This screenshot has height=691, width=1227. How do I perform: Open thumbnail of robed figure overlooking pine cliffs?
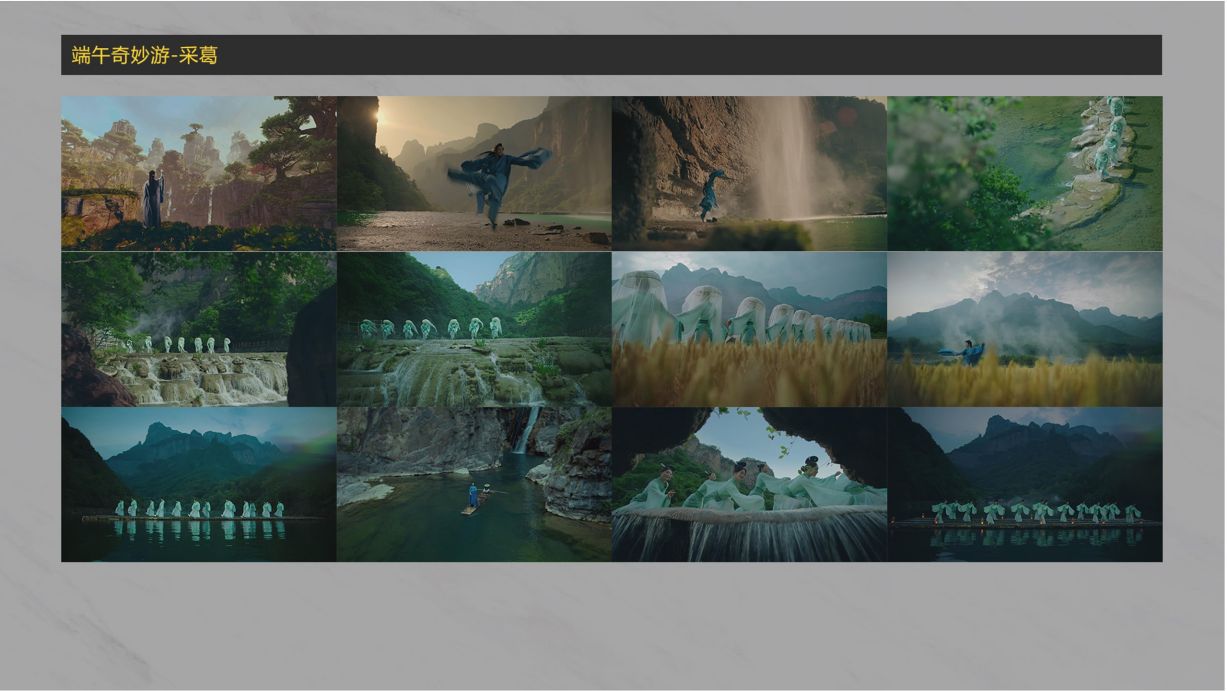(x=199, y=173)
